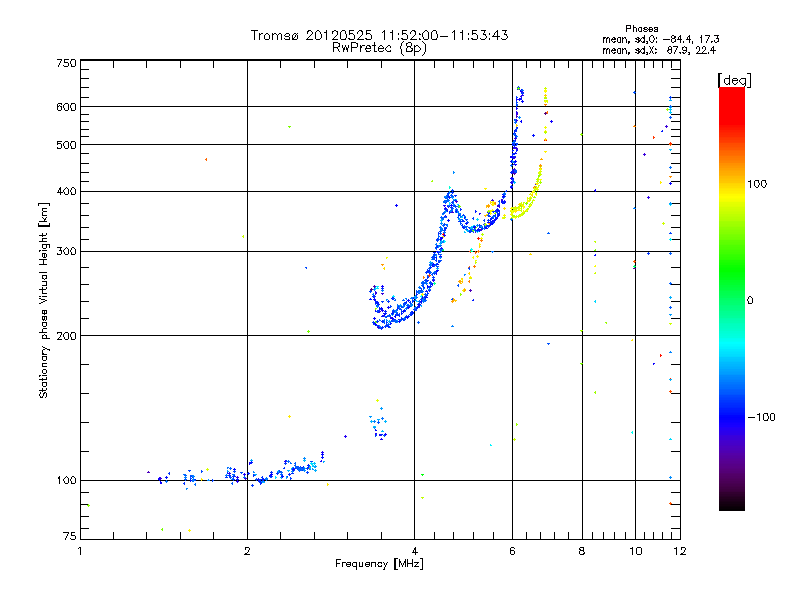
Task: Click the blue E-layer echo cluster near 100 km
Action: point(242,472)
